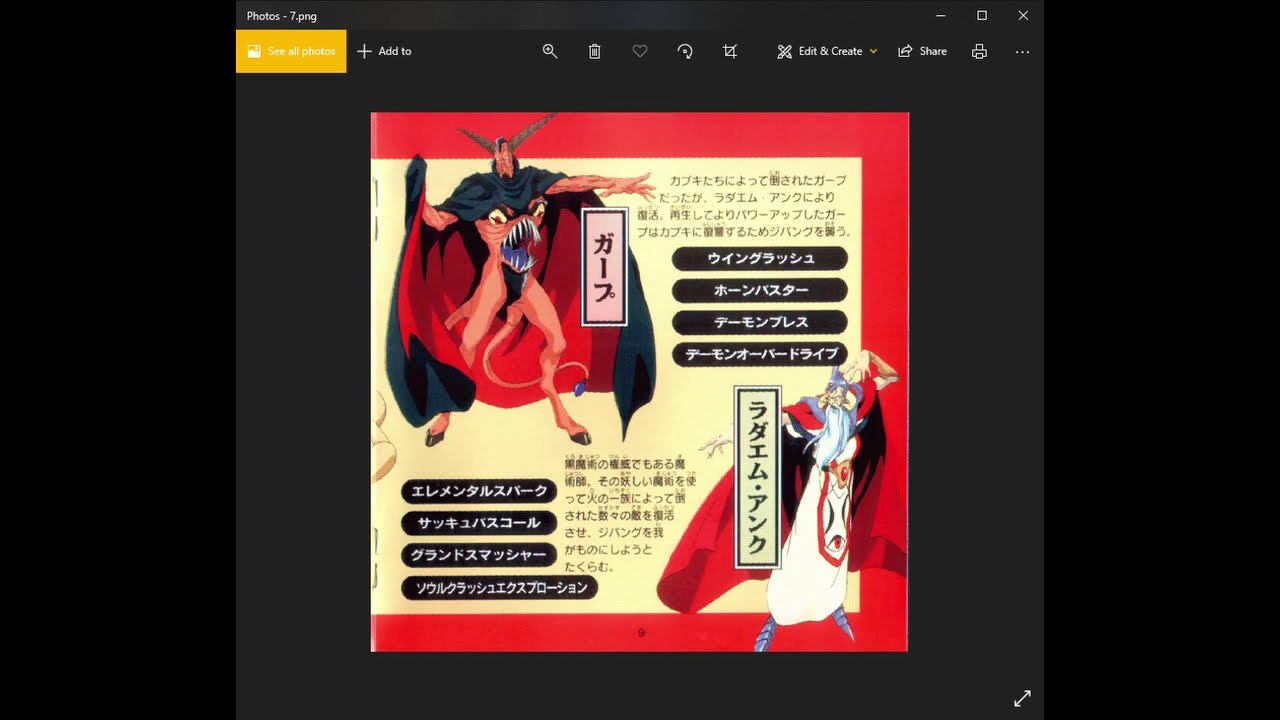Image resolution: width=1280 pixels, height=720 pixels.
Task: Open See all photos gallery
Action: coord(291,51)
